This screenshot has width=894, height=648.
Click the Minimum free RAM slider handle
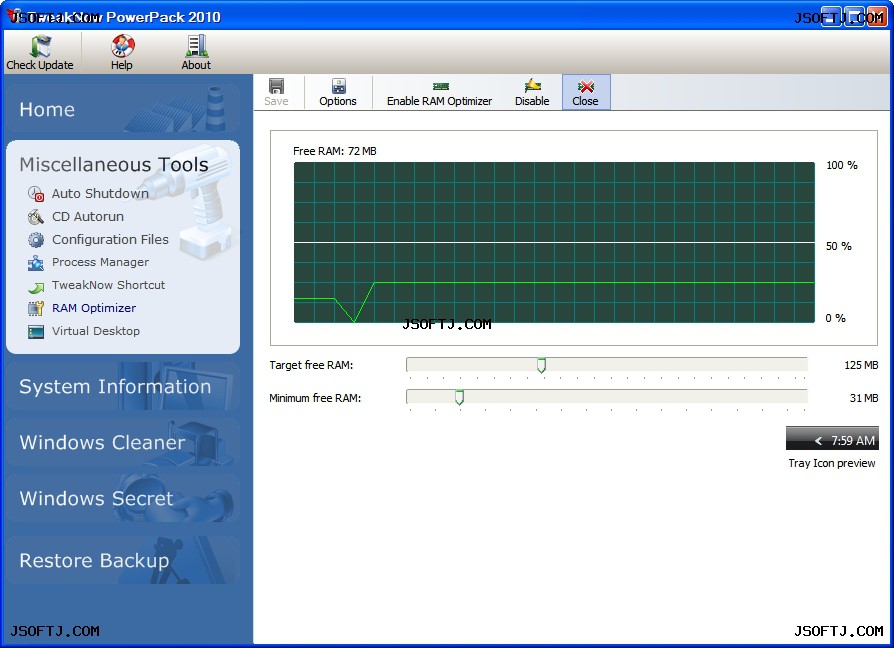coord(460,397)
